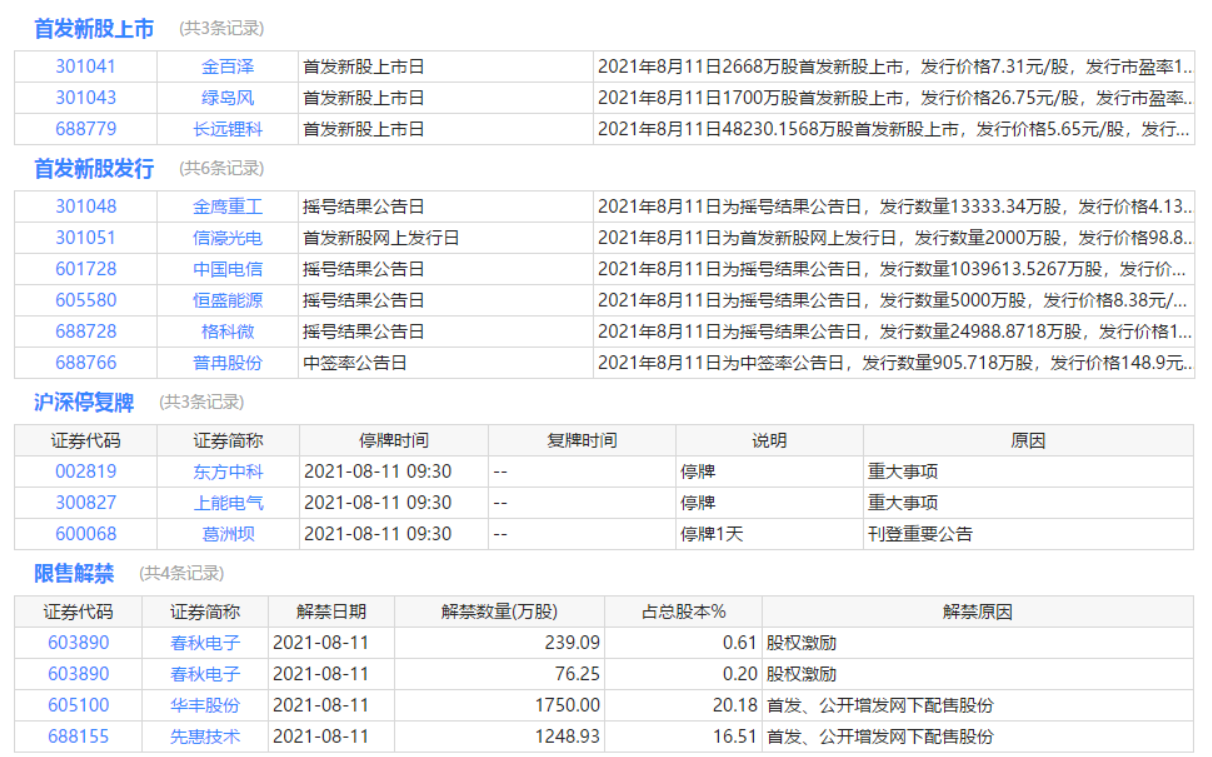The height and width of the screenshot is (757, 1212).
Task: Click the 上能电气 stock name
Action: tap(227, 503)
